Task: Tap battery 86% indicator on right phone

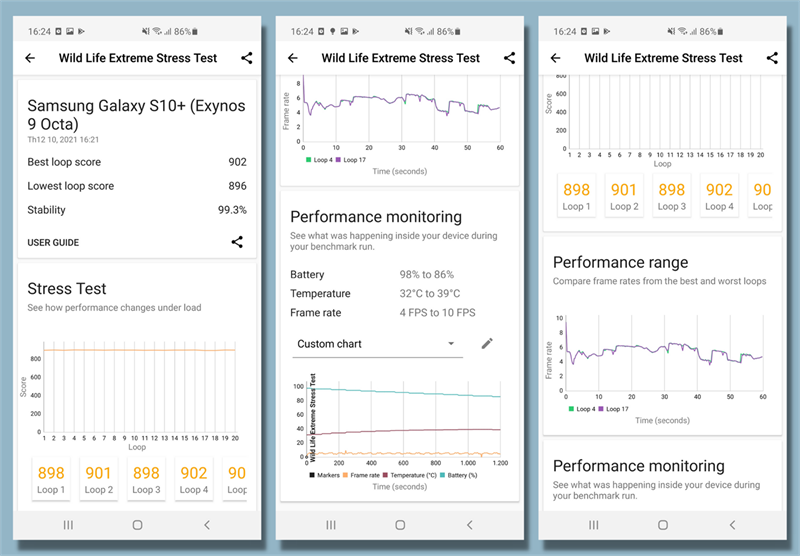Action: tap(711, 32)
